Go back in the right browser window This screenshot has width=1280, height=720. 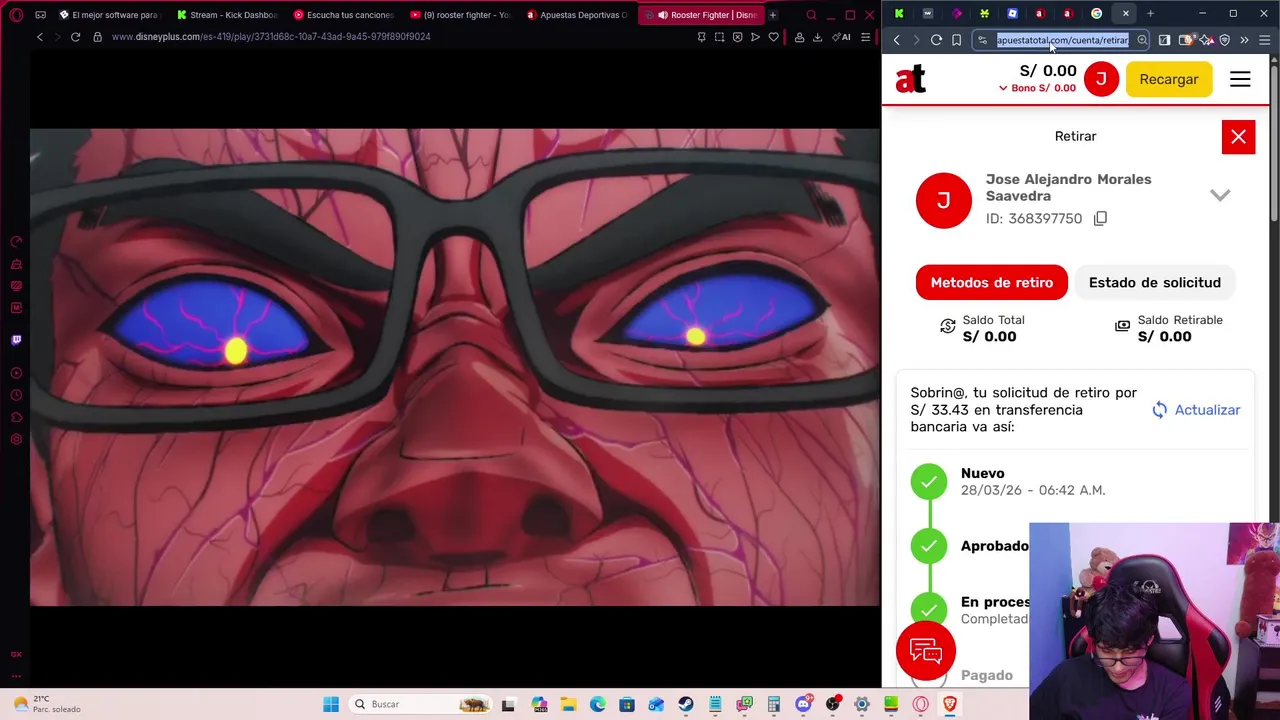(897, 40)
